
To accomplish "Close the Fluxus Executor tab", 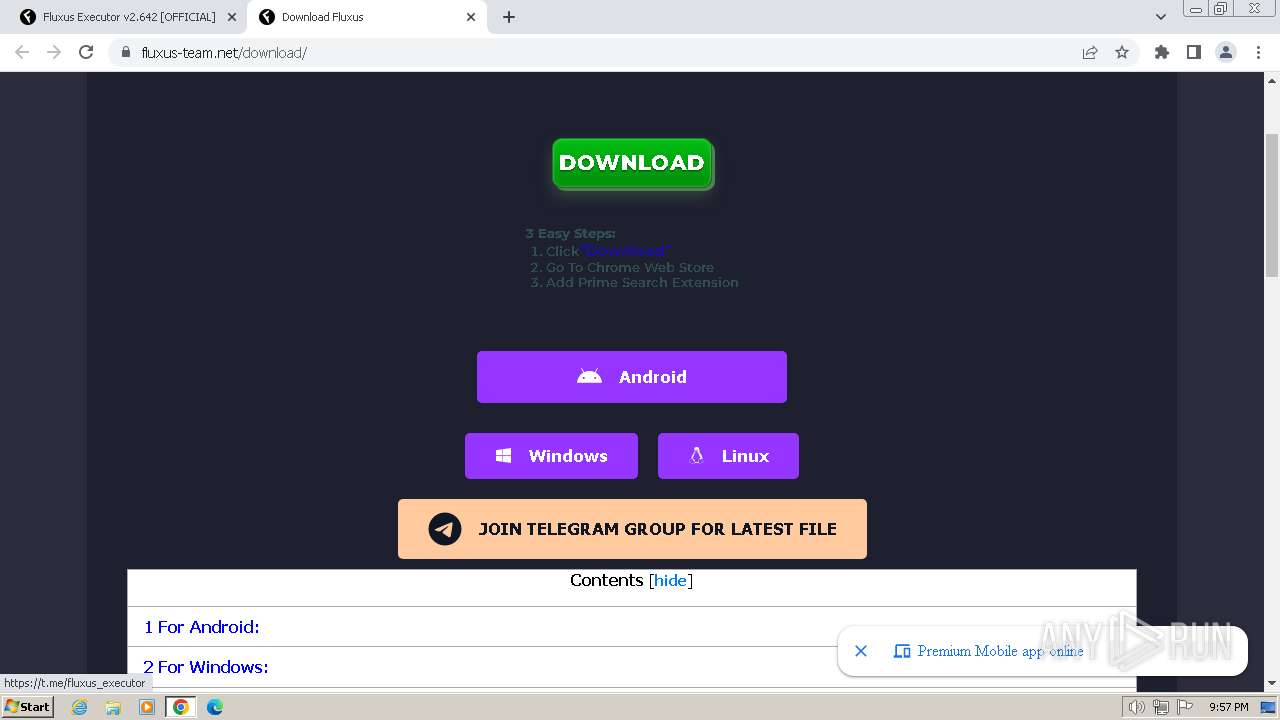I will coord(232,17).
